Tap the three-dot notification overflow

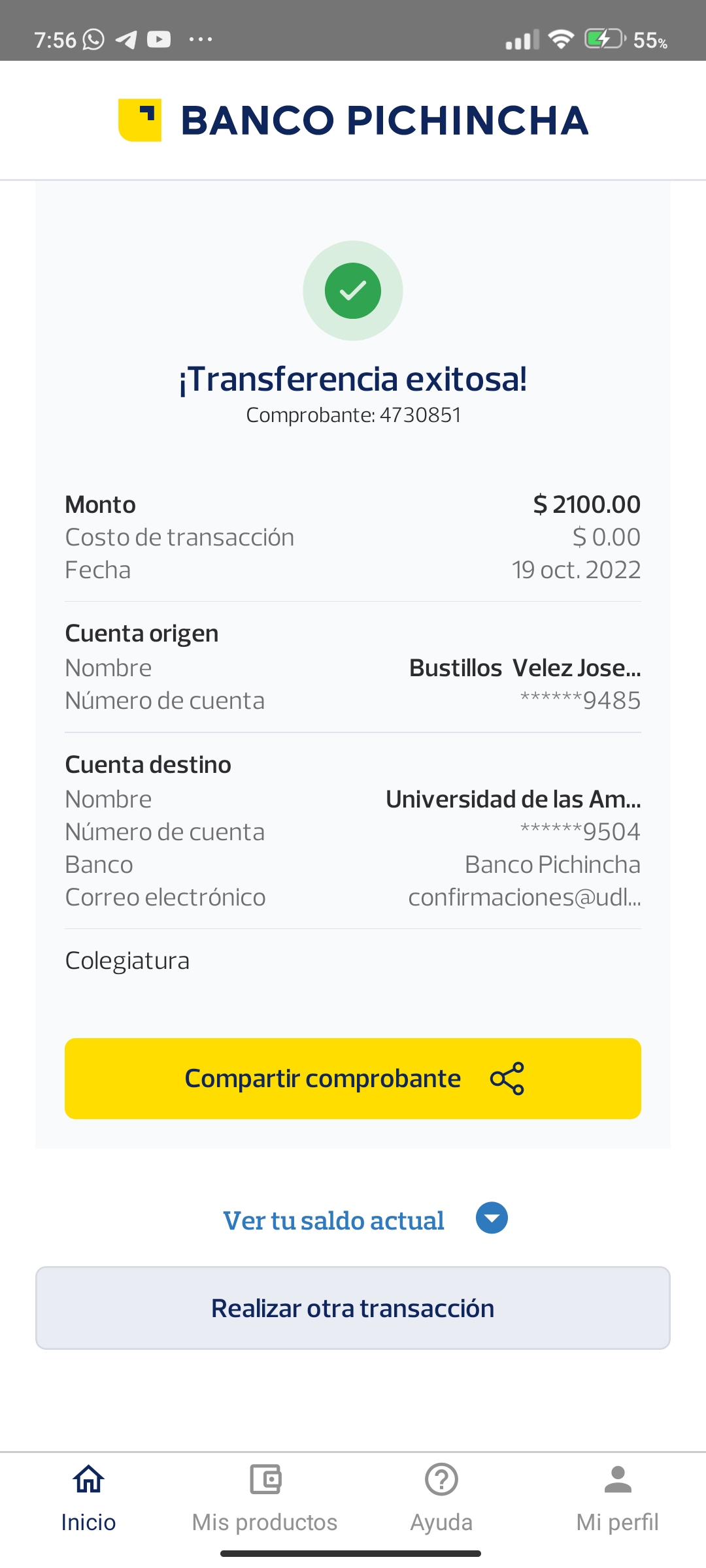click(x=200, y=40)
